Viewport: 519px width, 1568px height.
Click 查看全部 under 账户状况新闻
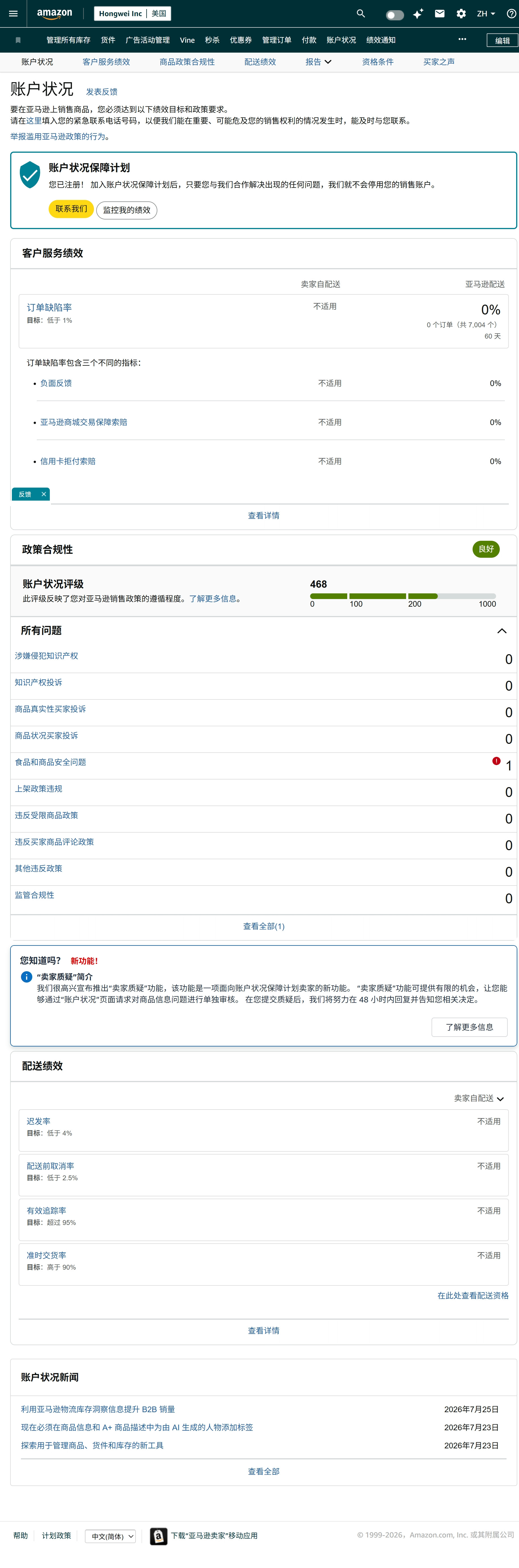pyautogui.click(x=264, y=1471)
